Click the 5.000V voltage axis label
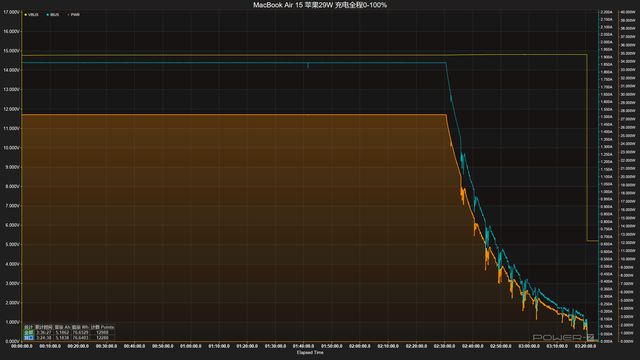This screenshot has height=360, width=640. point(12,244)
